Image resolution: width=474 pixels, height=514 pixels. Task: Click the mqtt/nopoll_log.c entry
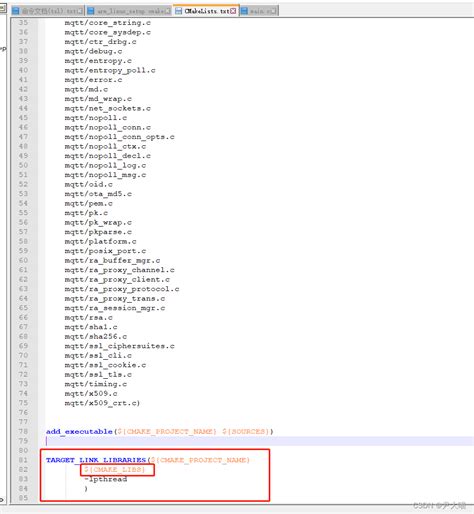coord(105,165)
